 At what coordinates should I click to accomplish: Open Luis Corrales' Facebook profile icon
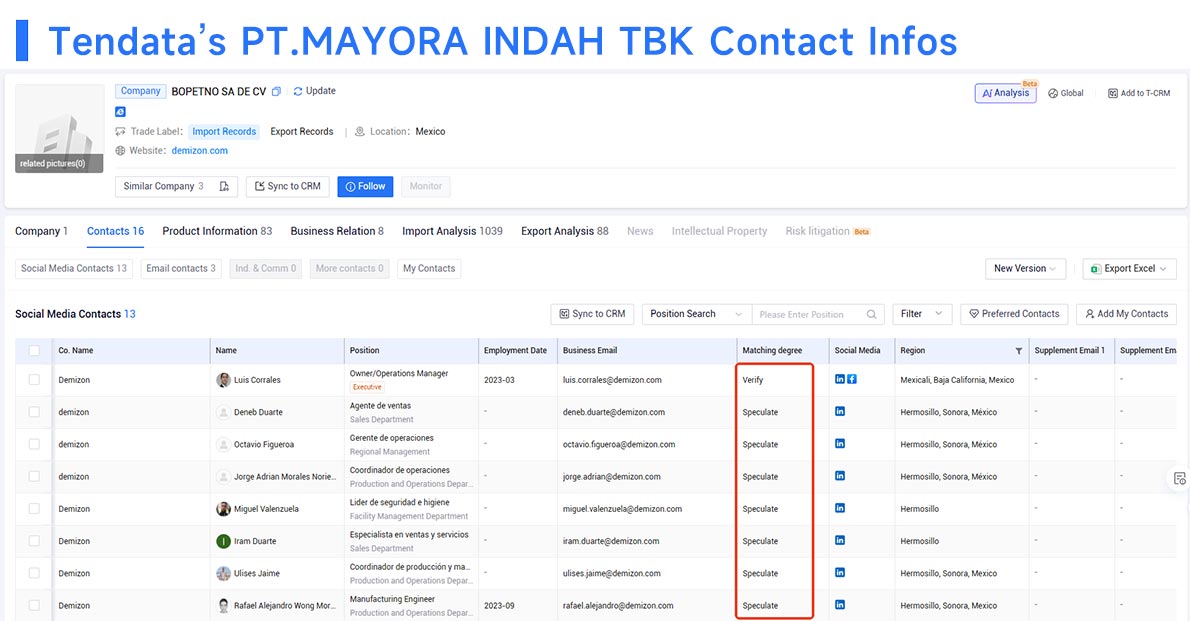(x=852, y=379)
